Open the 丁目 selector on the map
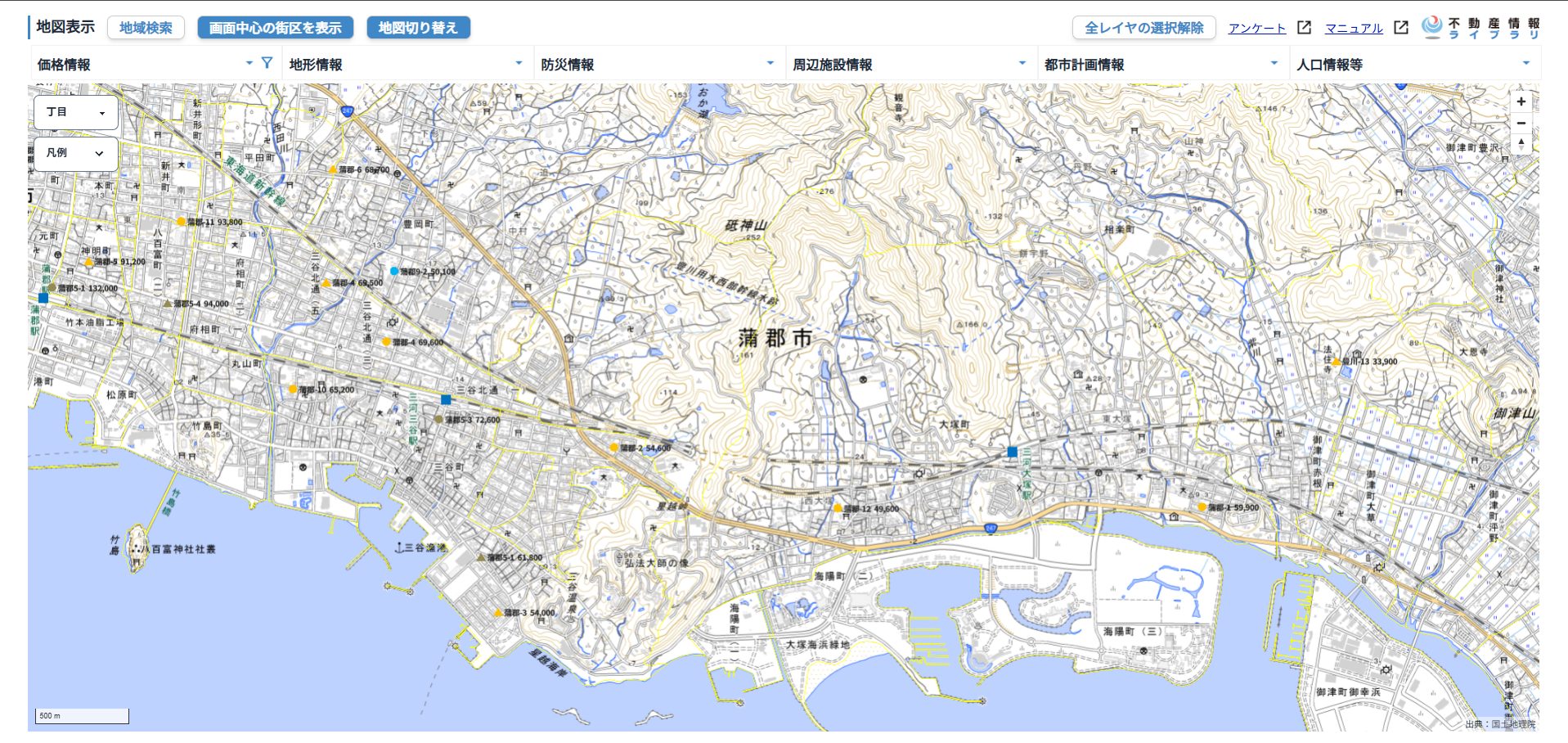 click(x=76, y=112)
